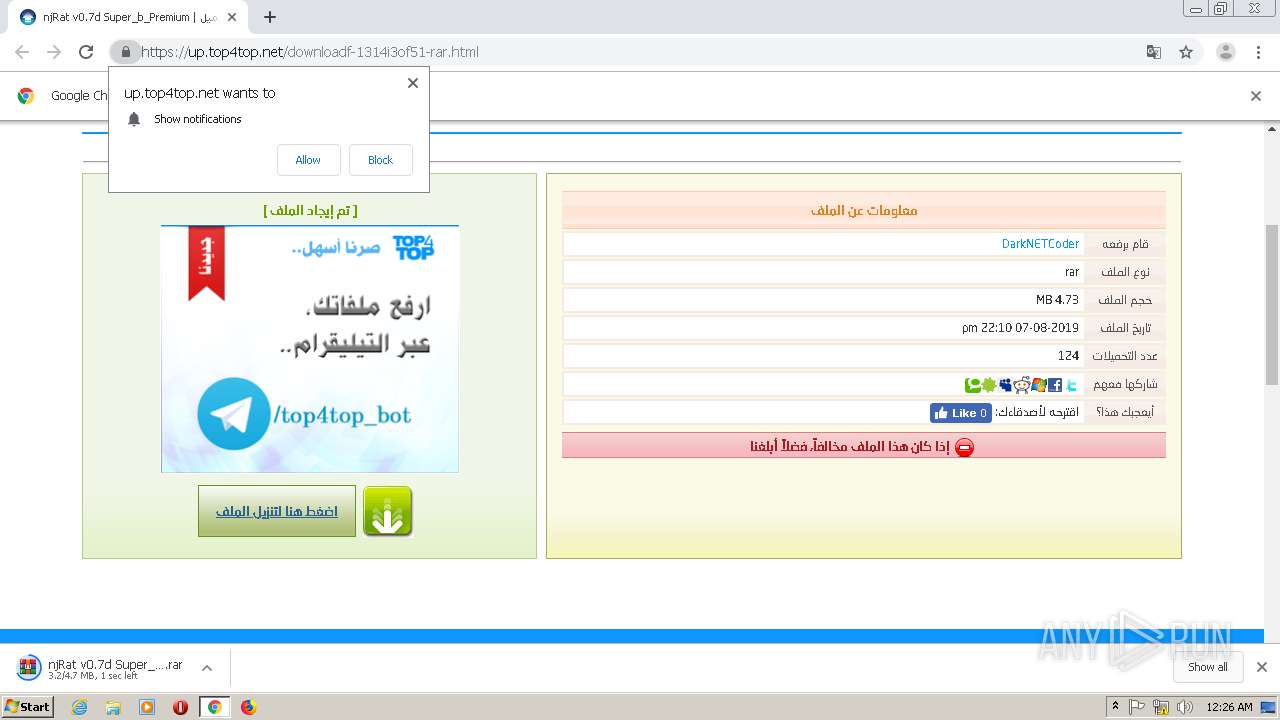The image size is (1280, 720).
Task: Open the network status tray icon
Action: 1161,707
